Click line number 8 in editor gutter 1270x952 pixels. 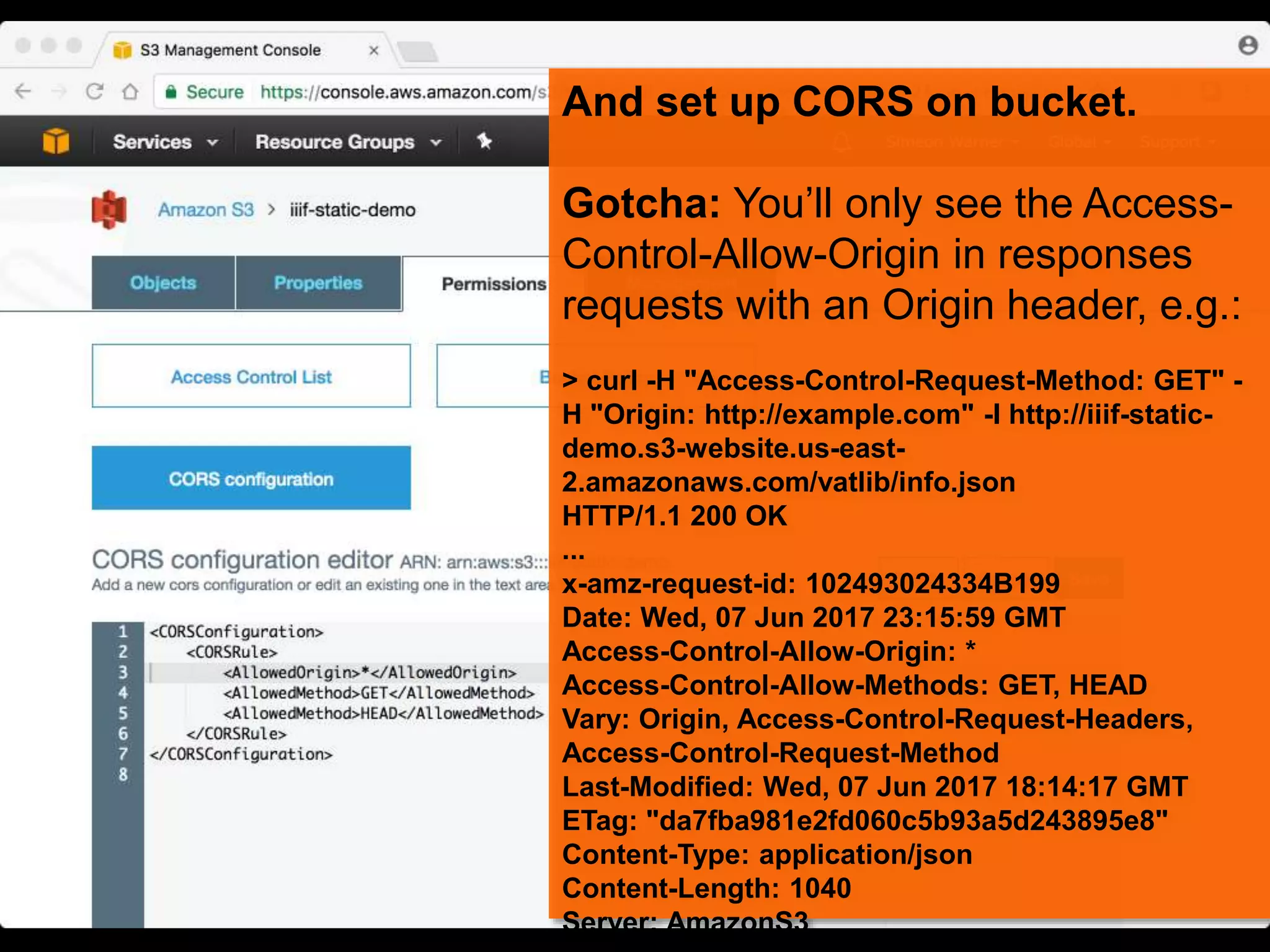123,775
